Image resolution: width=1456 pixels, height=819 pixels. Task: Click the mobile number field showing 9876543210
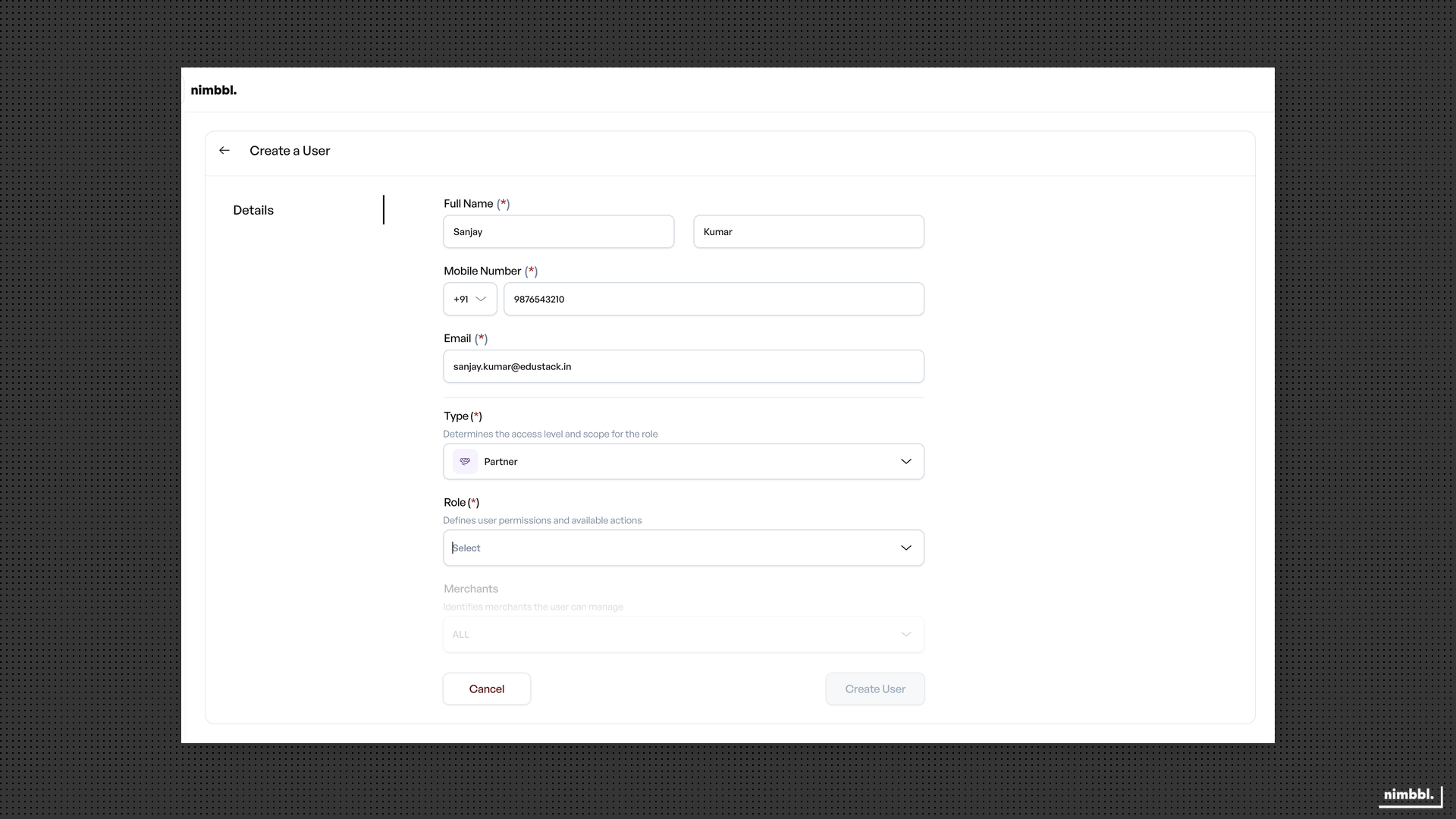point(714,299)
